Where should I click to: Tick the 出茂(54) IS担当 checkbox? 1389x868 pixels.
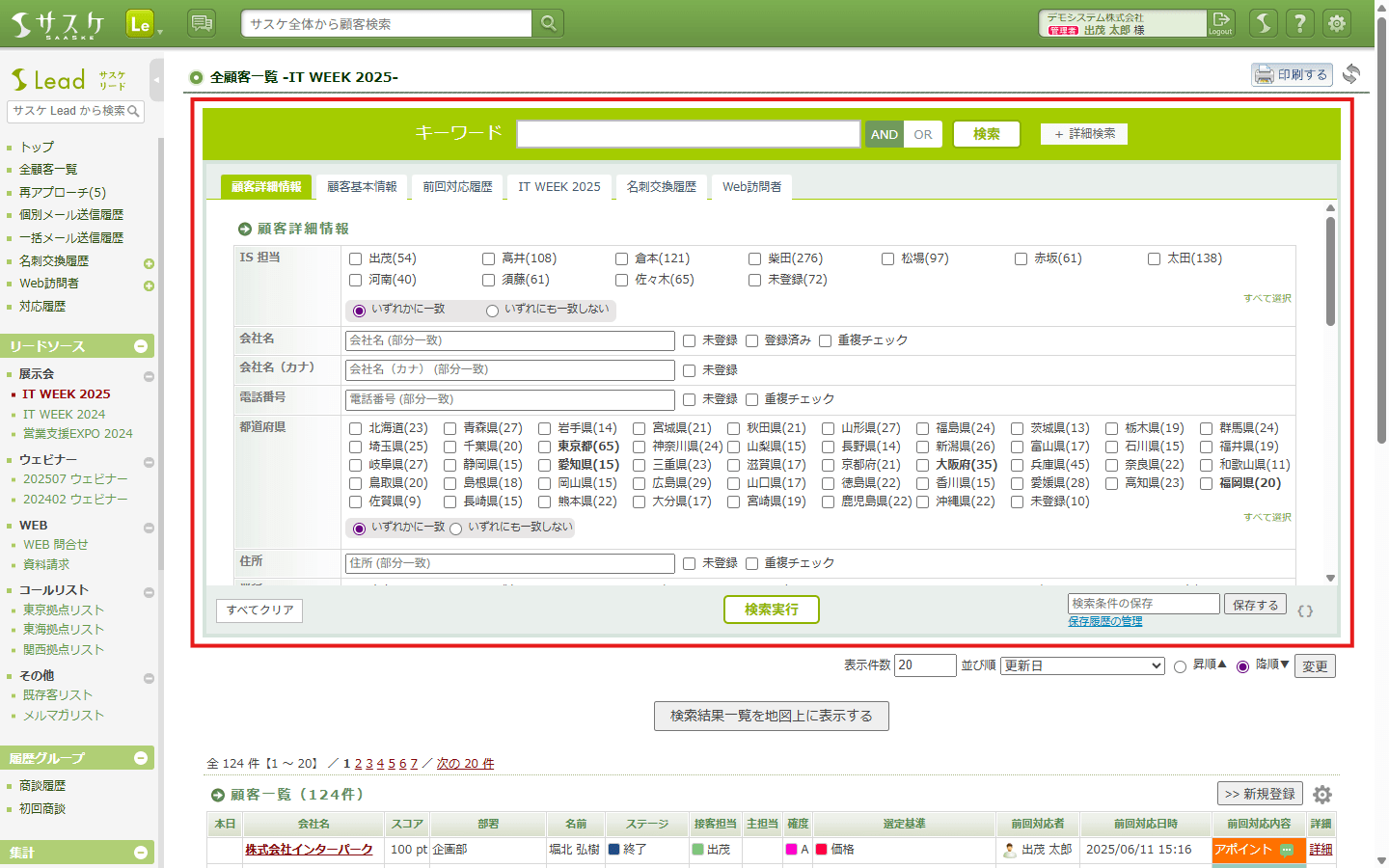pyautogui.click(x=356, y=258)
